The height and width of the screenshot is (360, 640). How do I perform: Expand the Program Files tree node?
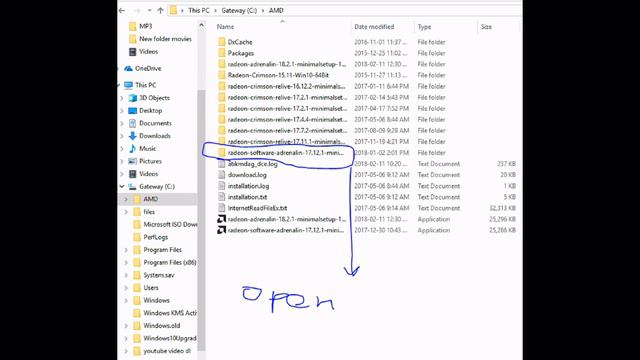pyautogui.click(x=126, y=250)
